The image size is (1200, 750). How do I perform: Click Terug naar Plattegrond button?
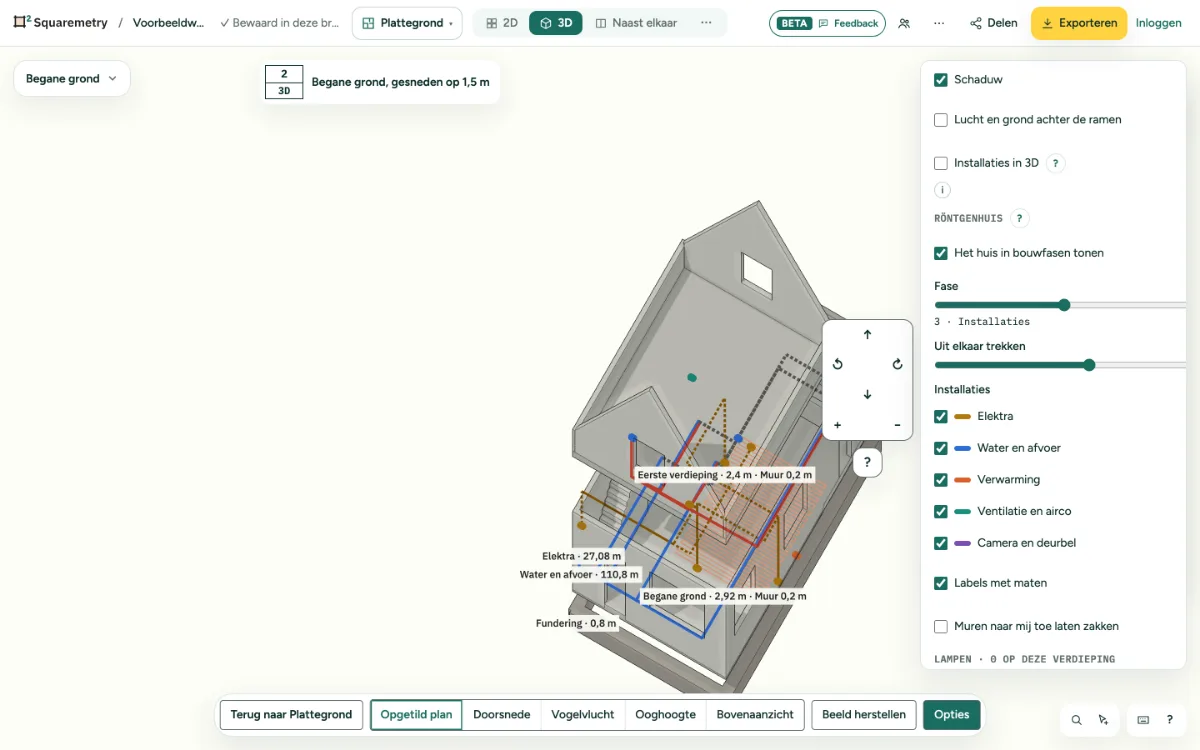[291, 715]
